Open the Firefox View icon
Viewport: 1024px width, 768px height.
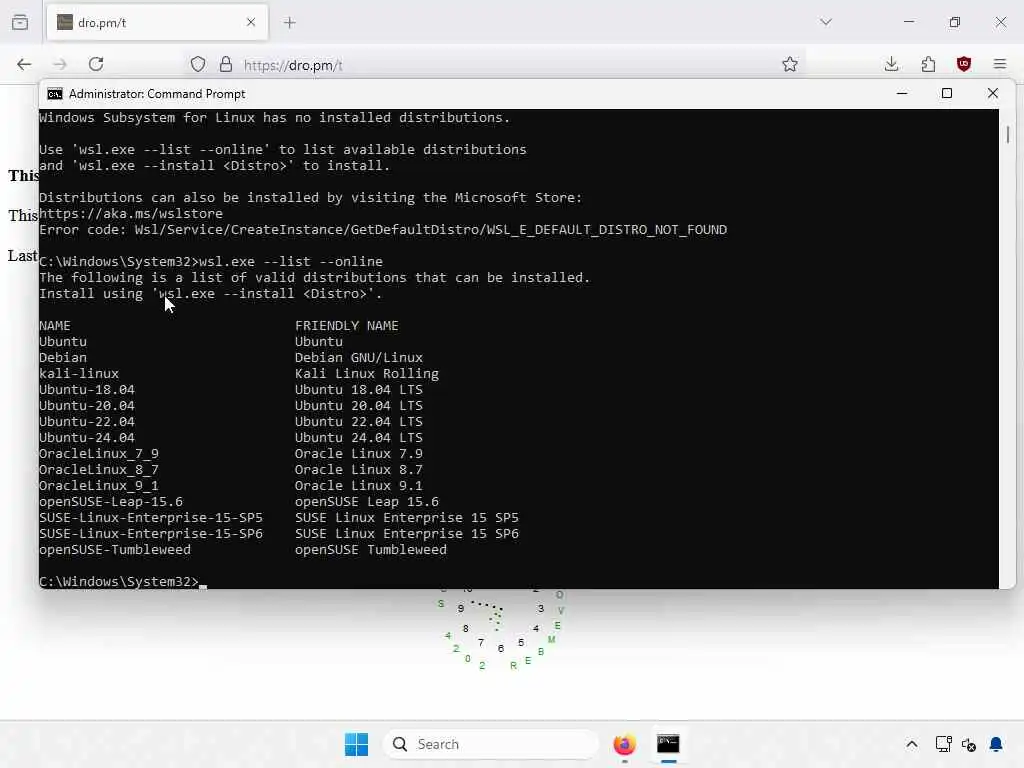(20, 22)
